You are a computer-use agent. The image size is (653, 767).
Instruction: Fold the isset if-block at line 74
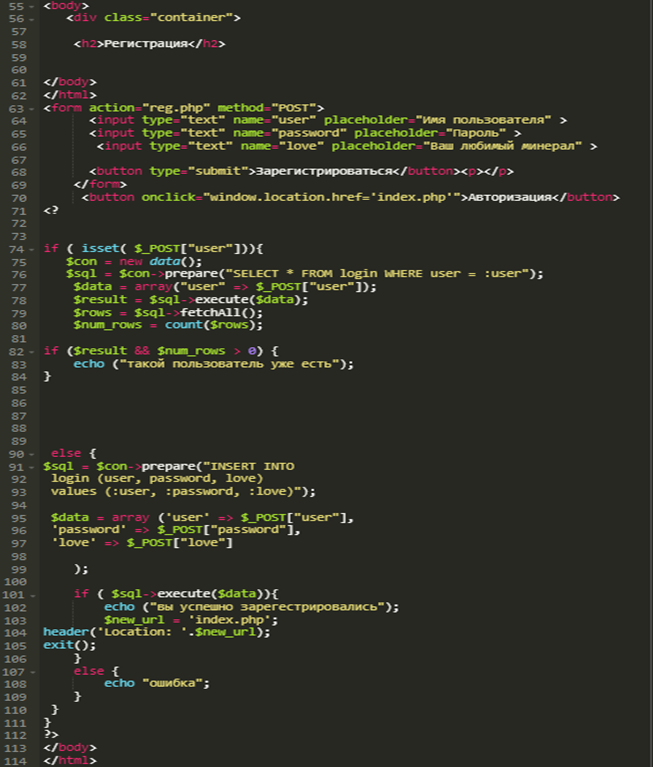pyautogui.click(x=32, y=250)
